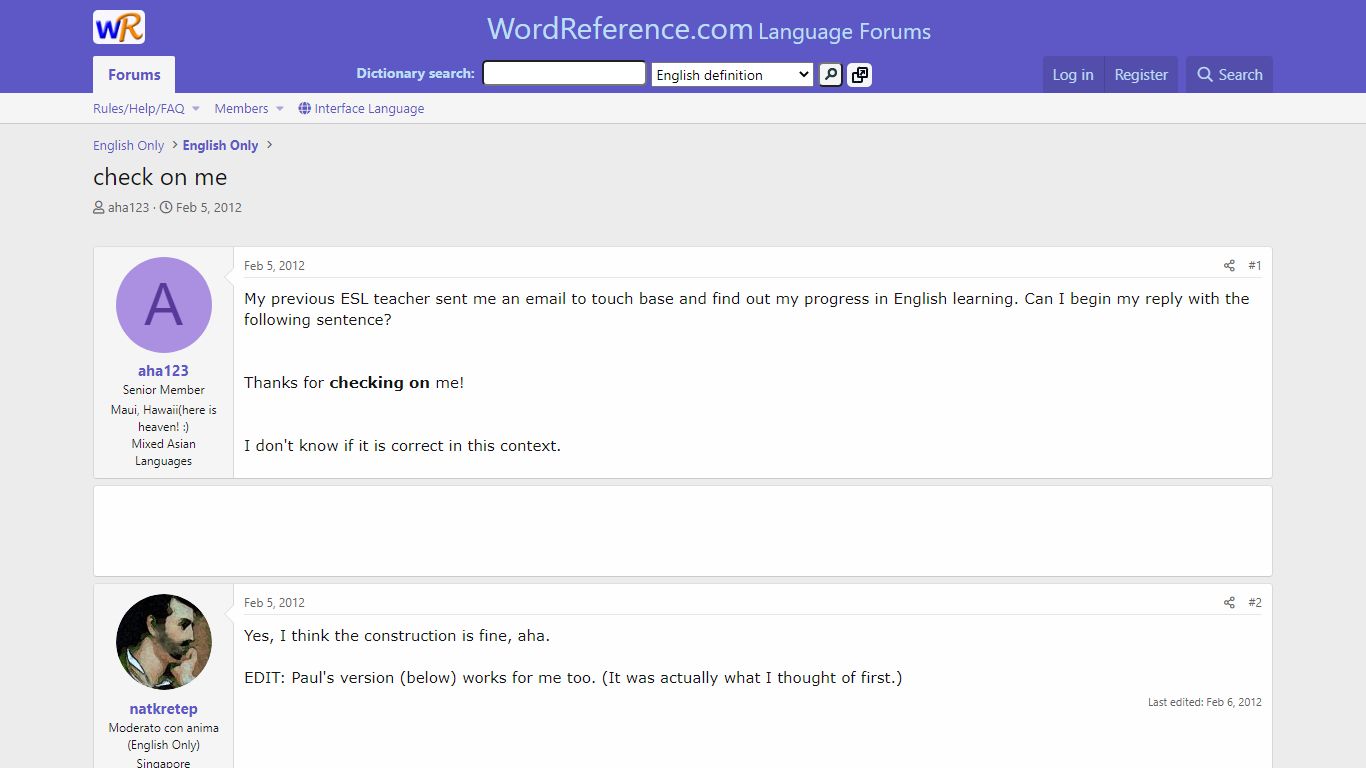Click the globe icon beside Interface Language
Screen dimensions: 1366x768
coord(305,109)
